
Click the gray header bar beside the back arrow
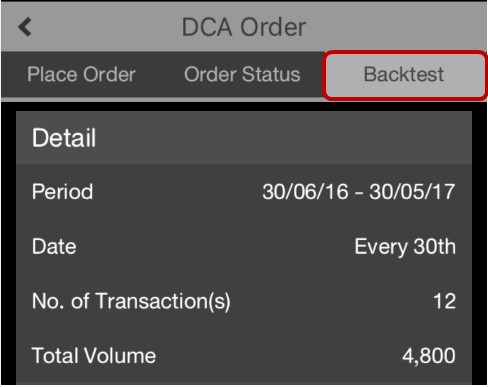click(x=100, y=27)
